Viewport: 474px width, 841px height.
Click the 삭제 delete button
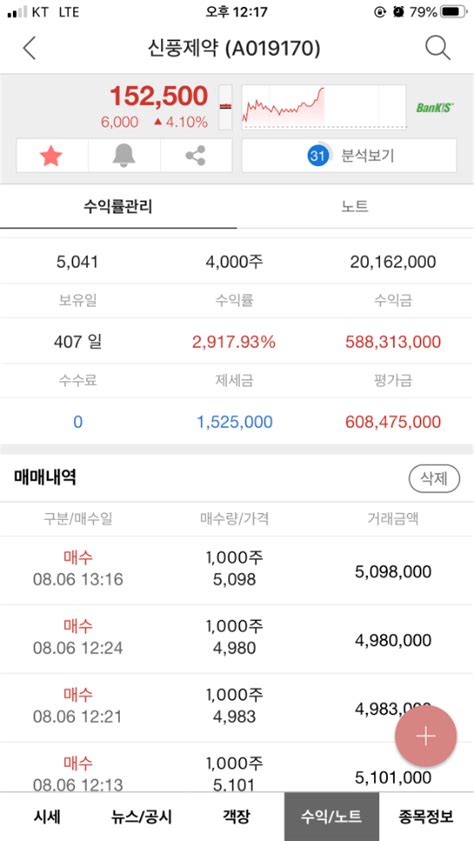pos(434,478)
